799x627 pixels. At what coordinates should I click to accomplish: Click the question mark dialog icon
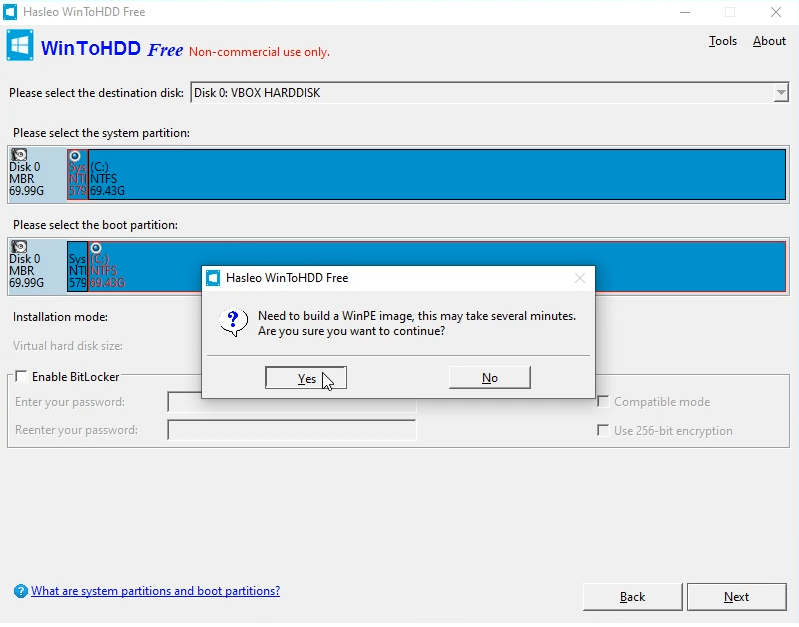(233, 323)
